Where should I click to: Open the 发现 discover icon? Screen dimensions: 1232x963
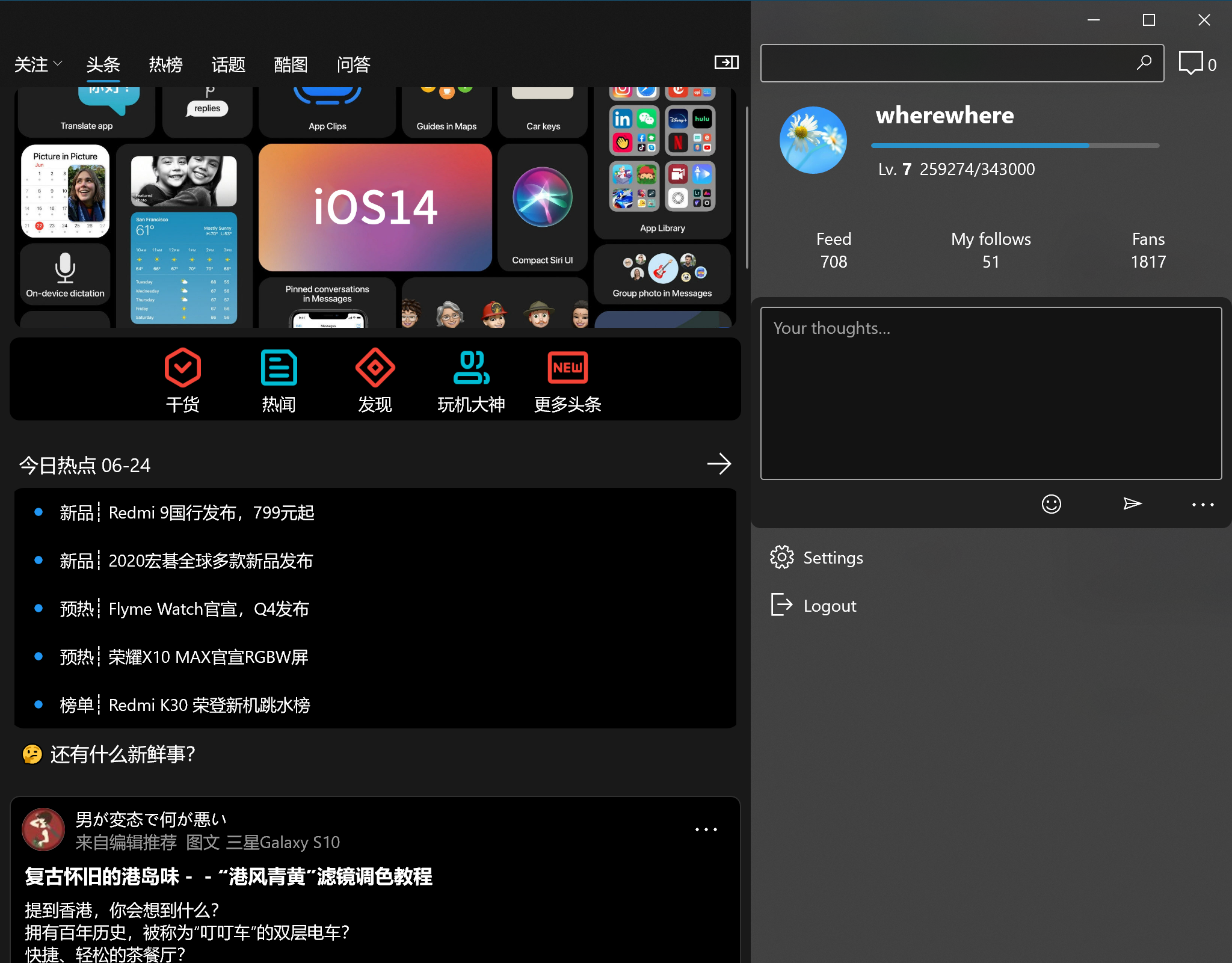[x=375, y=368]
